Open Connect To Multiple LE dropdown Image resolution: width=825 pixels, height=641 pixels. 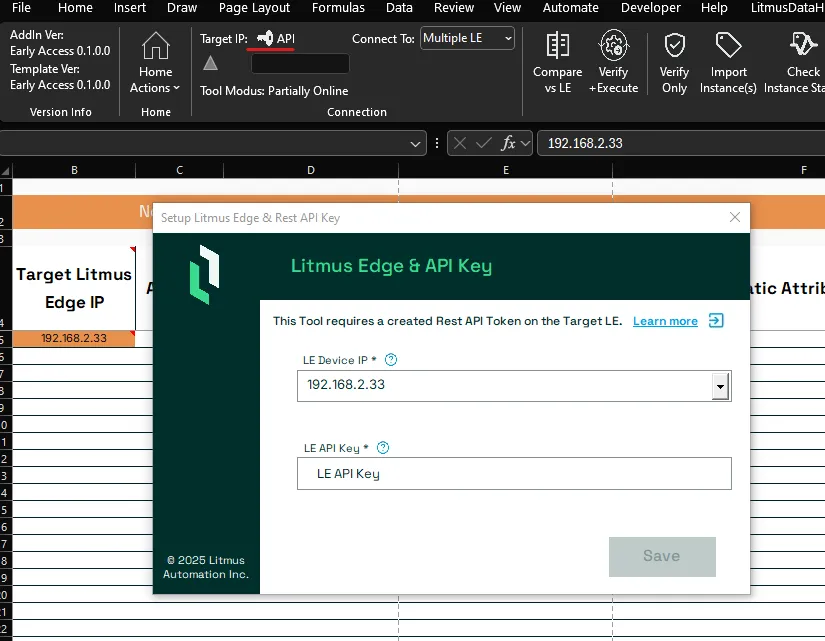coord(467,38)
